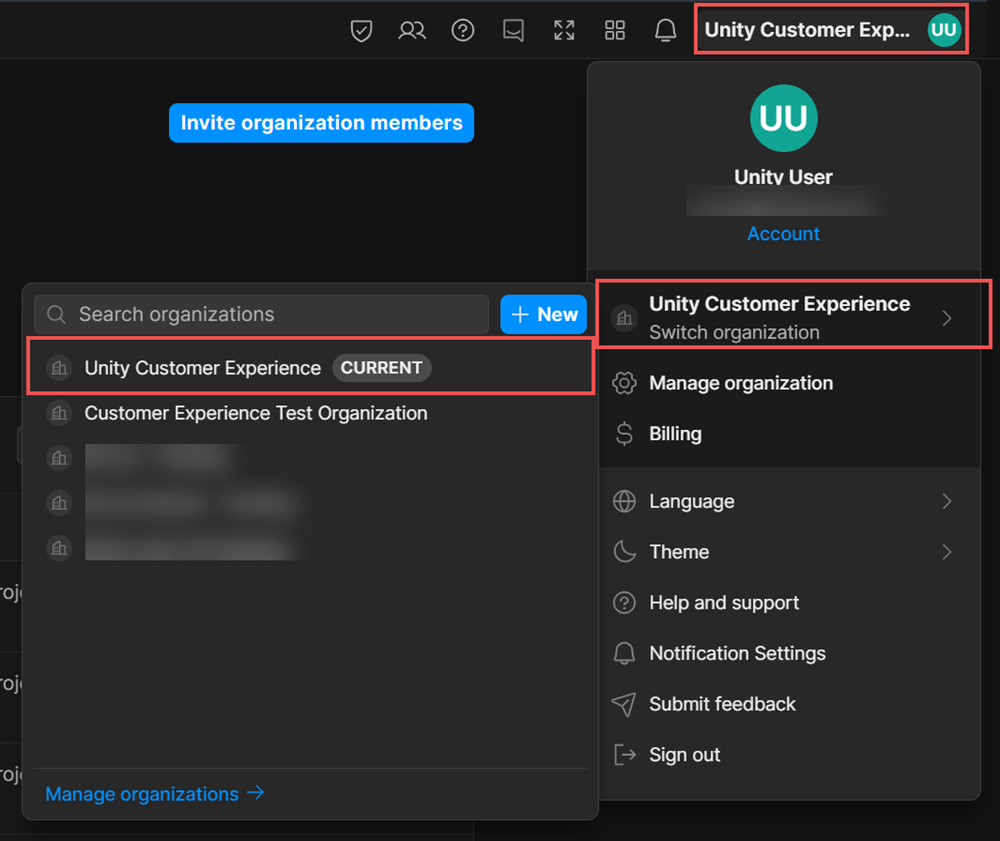The height and width of the screenshot is (841, 1000).
Task: Open Manage organizations link
Action: [x=154, y=794]
